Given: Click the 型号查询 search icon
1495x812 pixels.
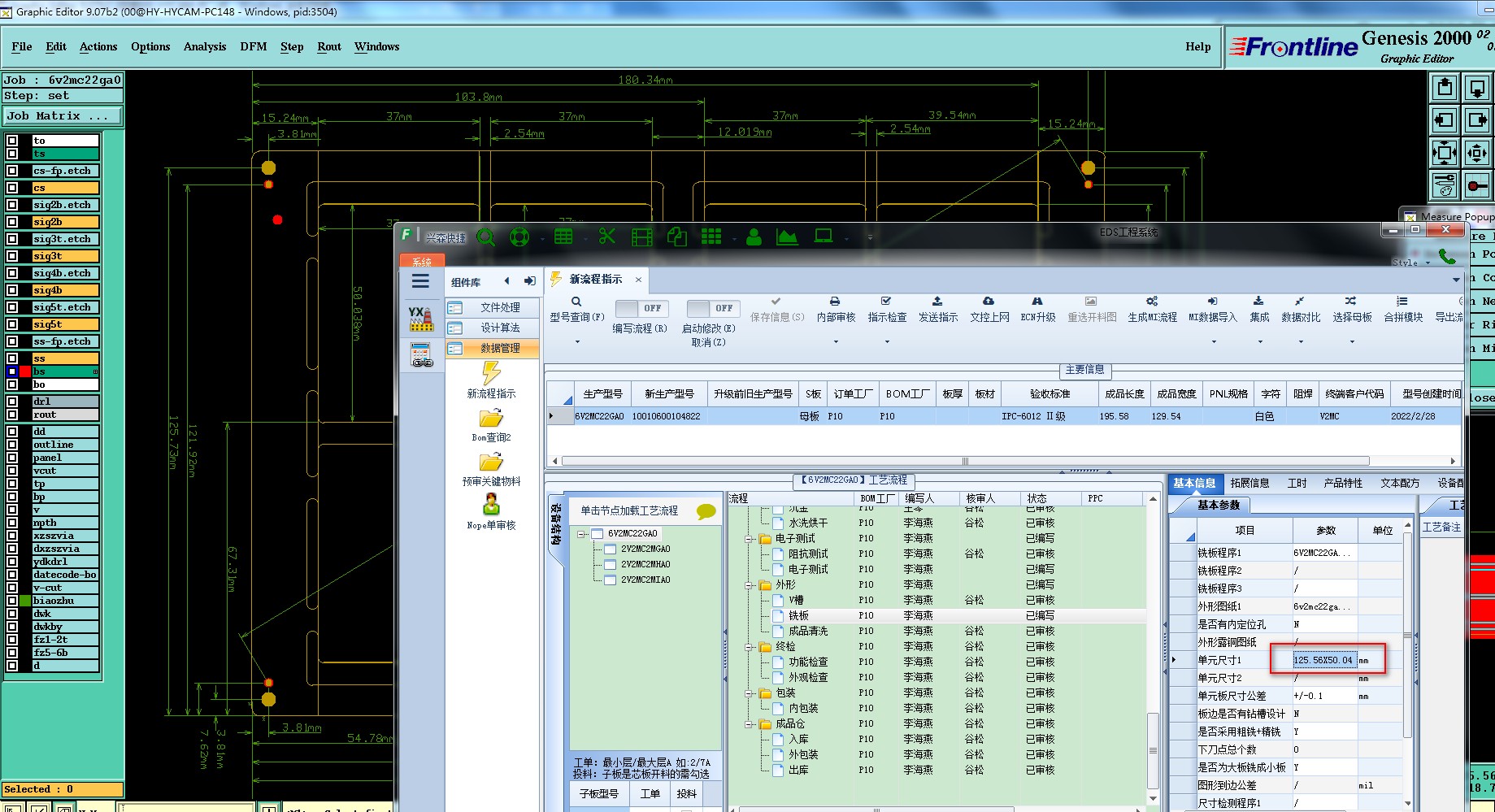Looking at the screenshot, I should pyautogui.click(x=576, y=302).
